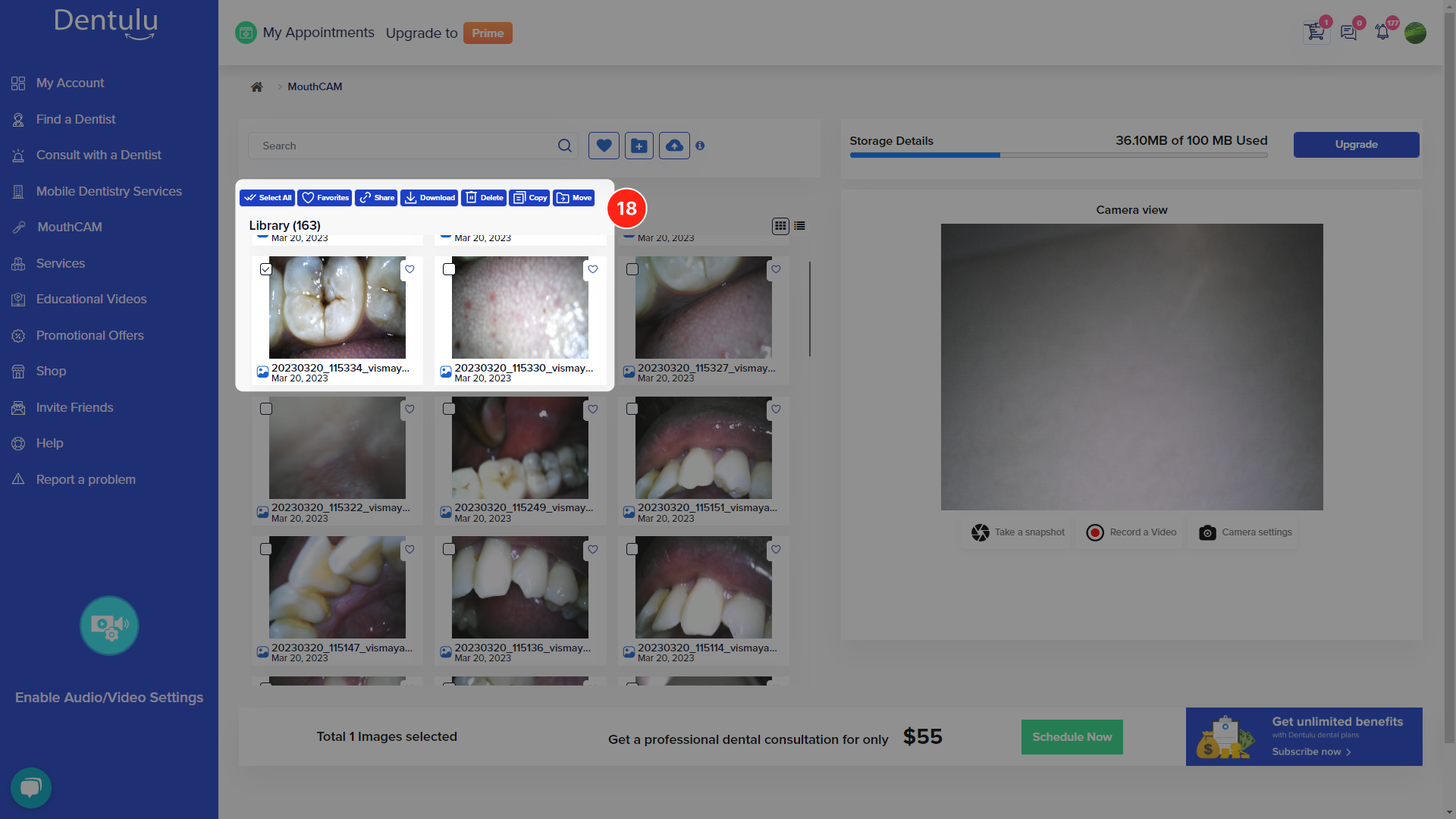
Task: Open Camera settings
Action: pos(1245,532)
